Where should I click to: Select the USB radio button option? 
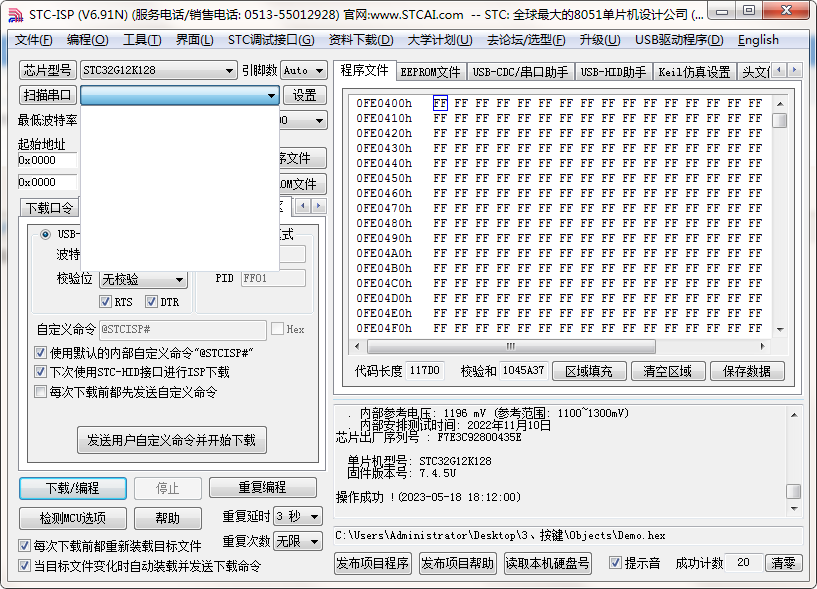click(x=45, y=234)
